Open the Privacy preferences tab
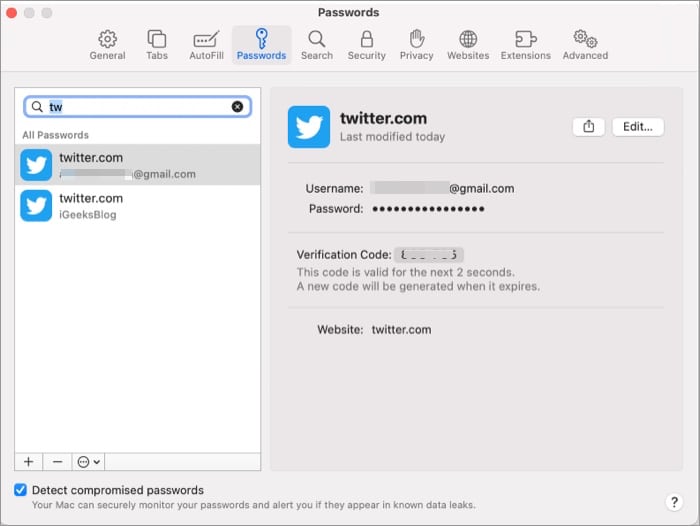The image size is (700, 526). pyautogui.click(x=417, y=45)
